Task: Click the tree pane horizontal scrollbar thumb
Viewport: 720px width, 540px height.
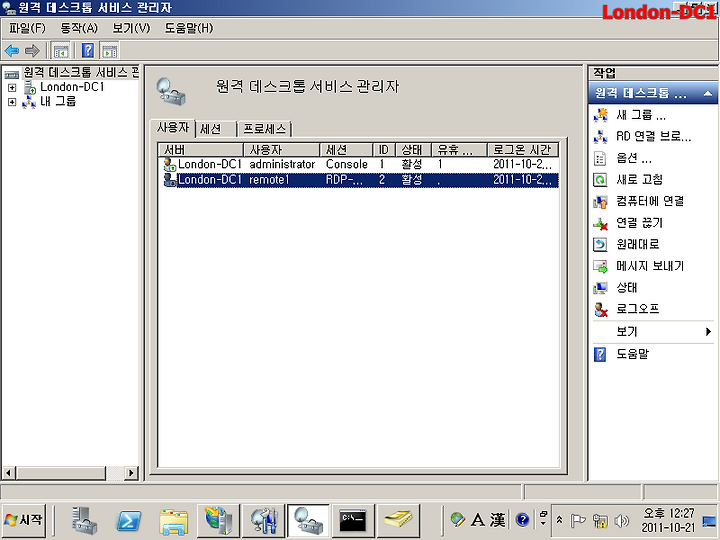Action: pos(61,472)
